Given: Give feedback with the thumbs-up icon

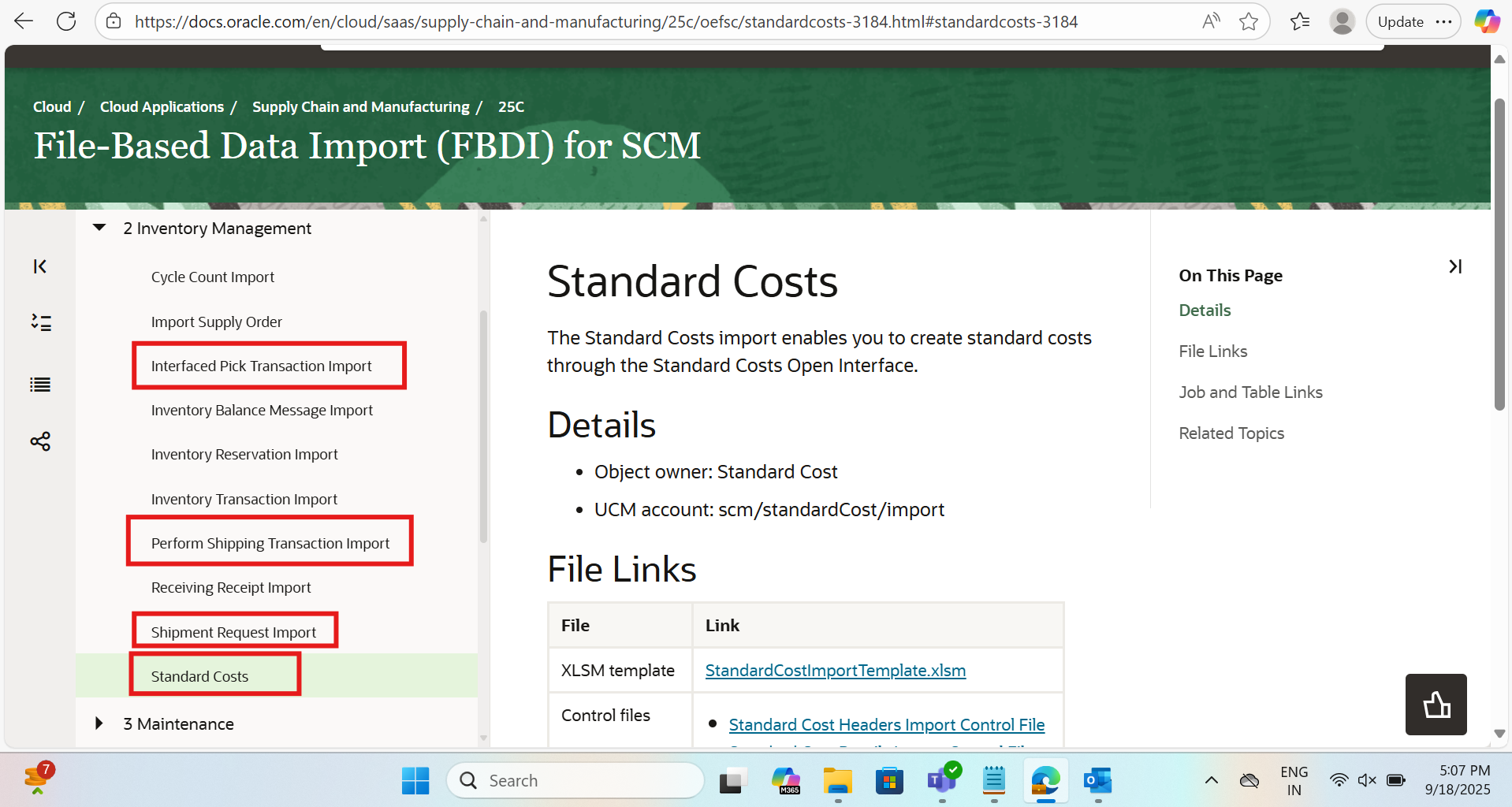Looking at the screenshot, I should (x=1435, y=704).
